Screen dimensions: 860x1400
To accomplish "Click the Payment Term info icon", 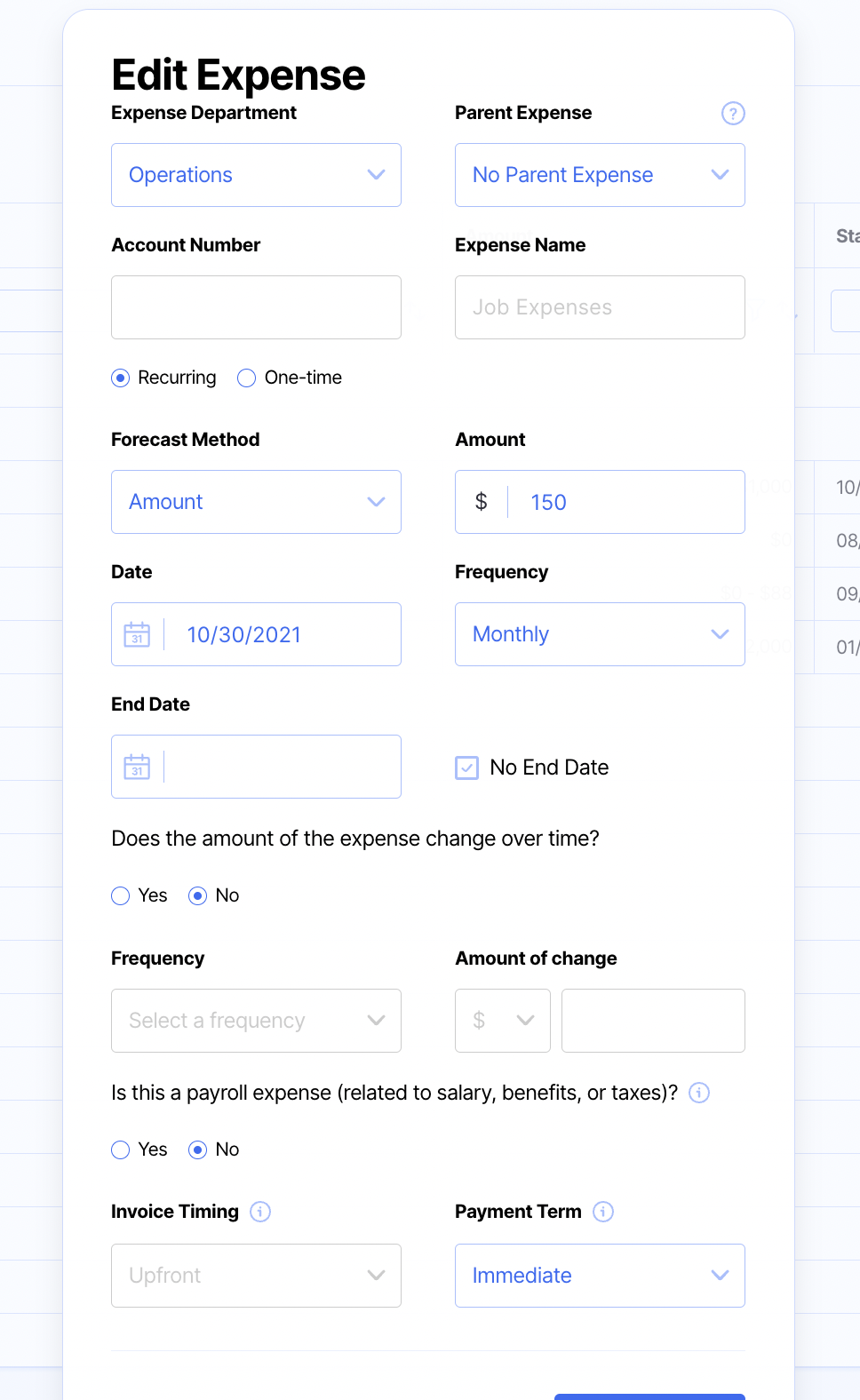I will (x=603, y=1212).
